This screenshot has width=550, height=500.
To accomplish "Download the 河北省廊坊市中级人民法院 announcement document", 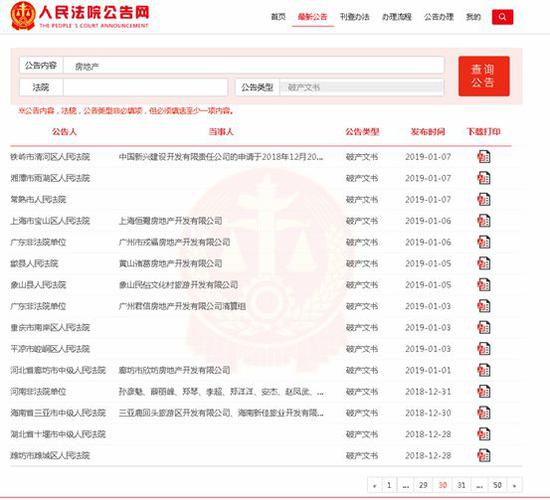I will coord(484,370).
